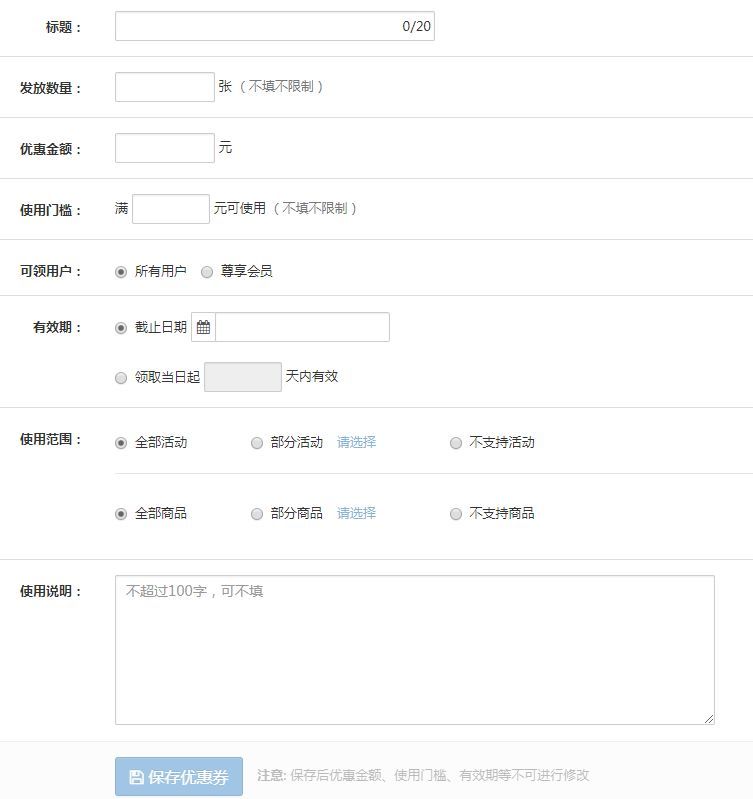Focus the 使用门槛 threshold input field

[x=171, y=209]
